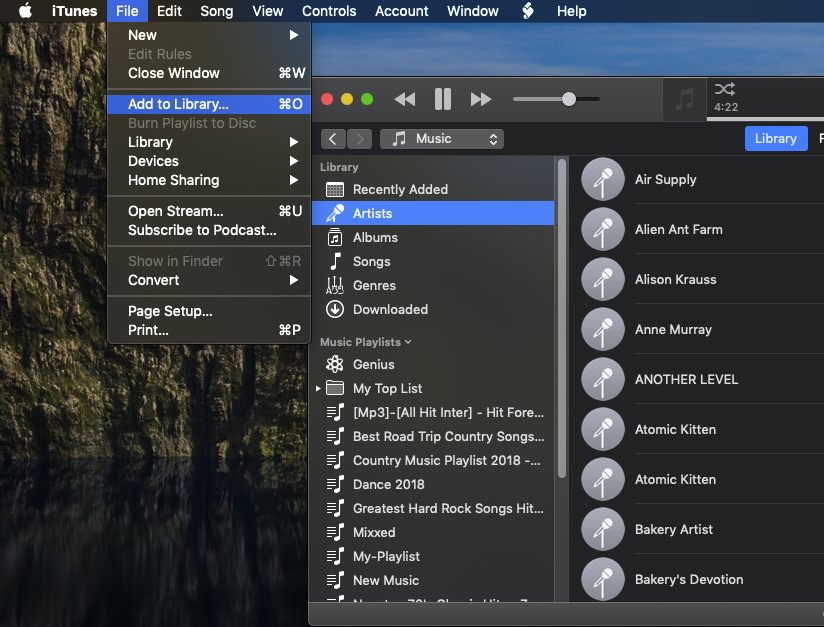
Task: Click the sidebar vertical scrollbar
Action: [562, 318]
